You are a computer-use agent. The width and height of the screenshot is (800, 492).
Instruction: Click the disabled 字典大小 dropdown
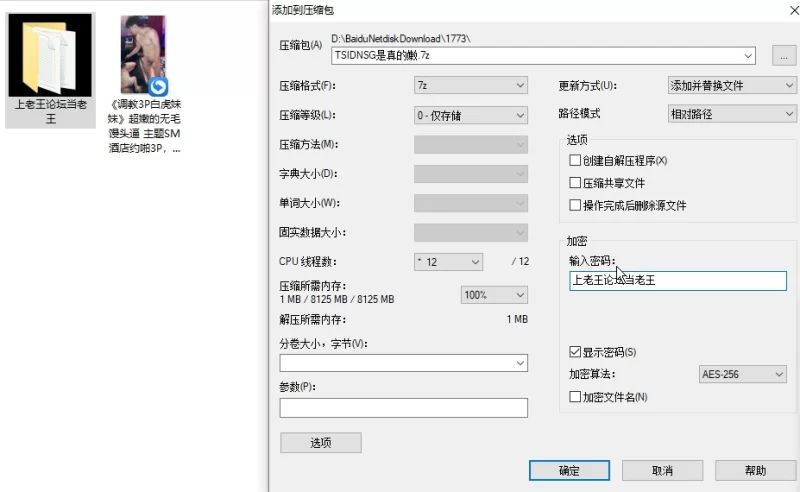470,174
